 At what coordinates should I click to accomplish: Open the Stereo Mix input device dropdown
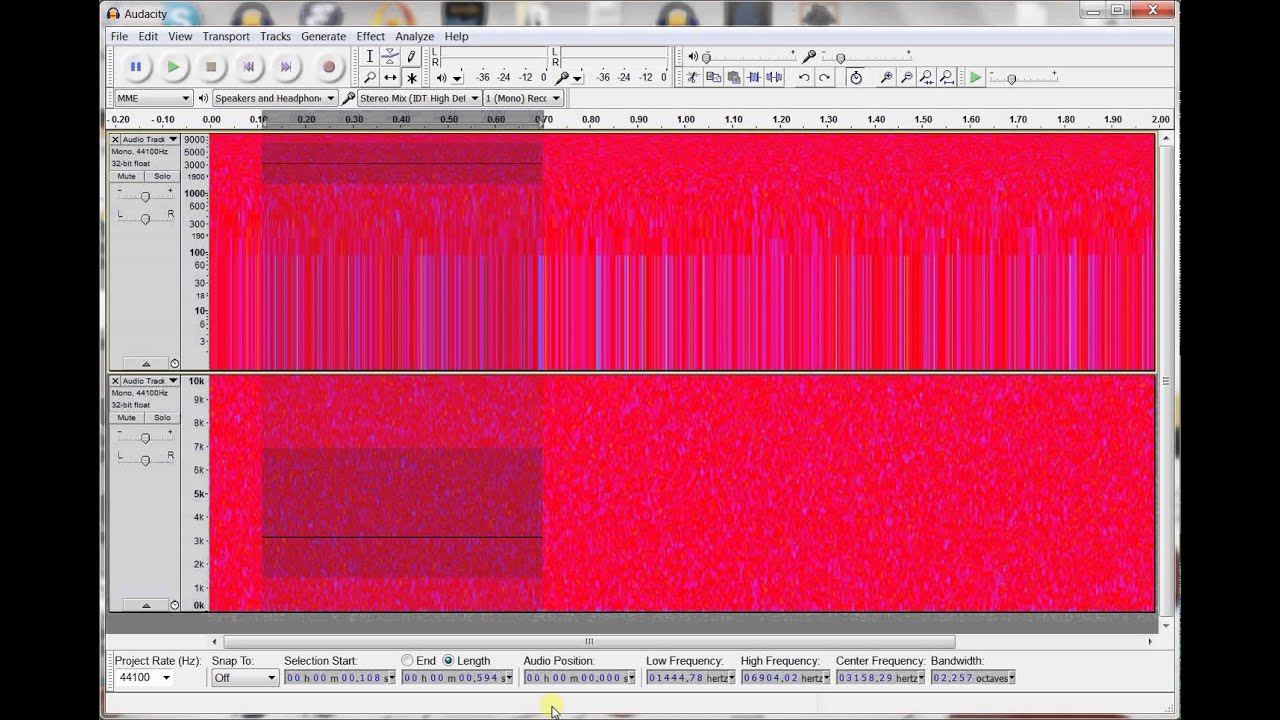(x=419, y=98)
